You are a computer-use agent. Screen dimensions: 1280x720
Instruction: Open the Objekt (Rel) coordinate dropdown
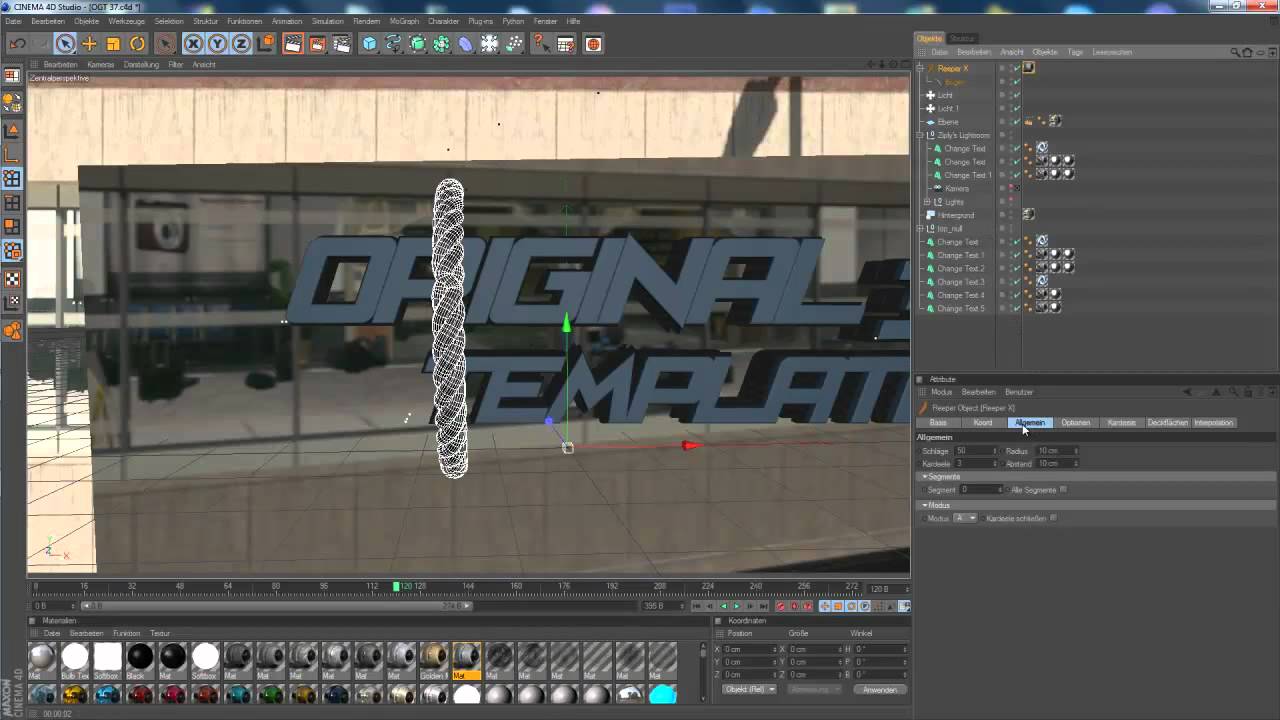(x=750, y=689)
